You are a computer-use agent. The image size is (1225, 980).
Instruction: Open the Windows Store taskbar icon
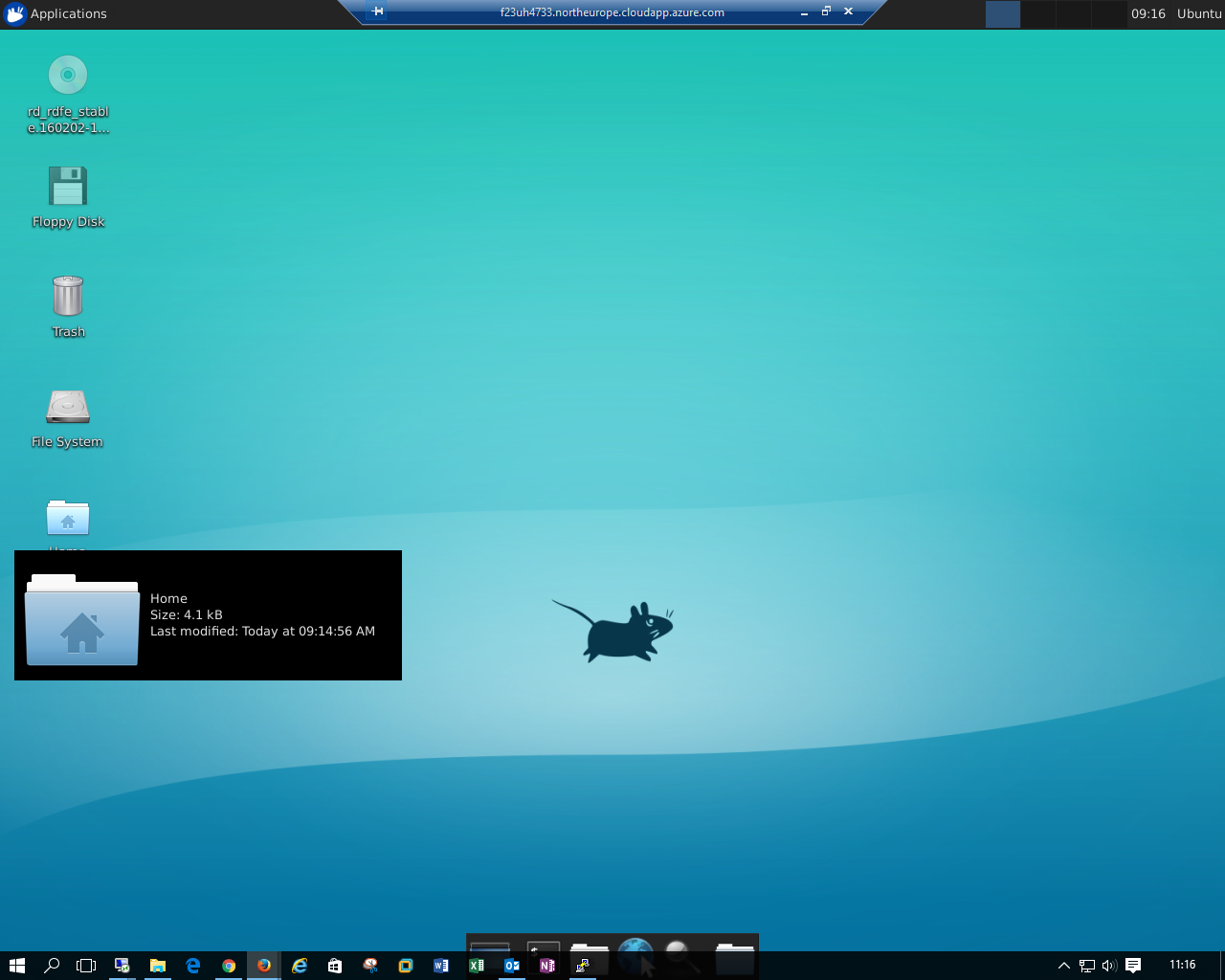[335, 966]
